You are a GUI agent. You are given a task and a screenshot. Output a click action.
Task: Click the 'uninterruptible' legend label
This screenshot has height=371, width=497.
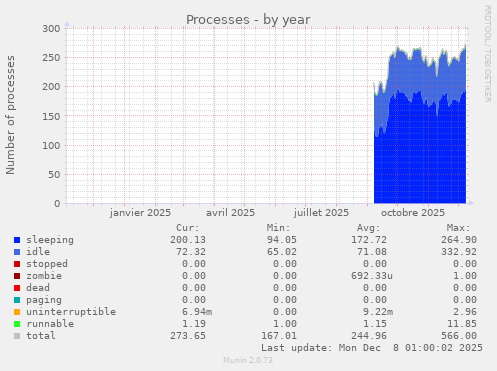coord(71,312)
